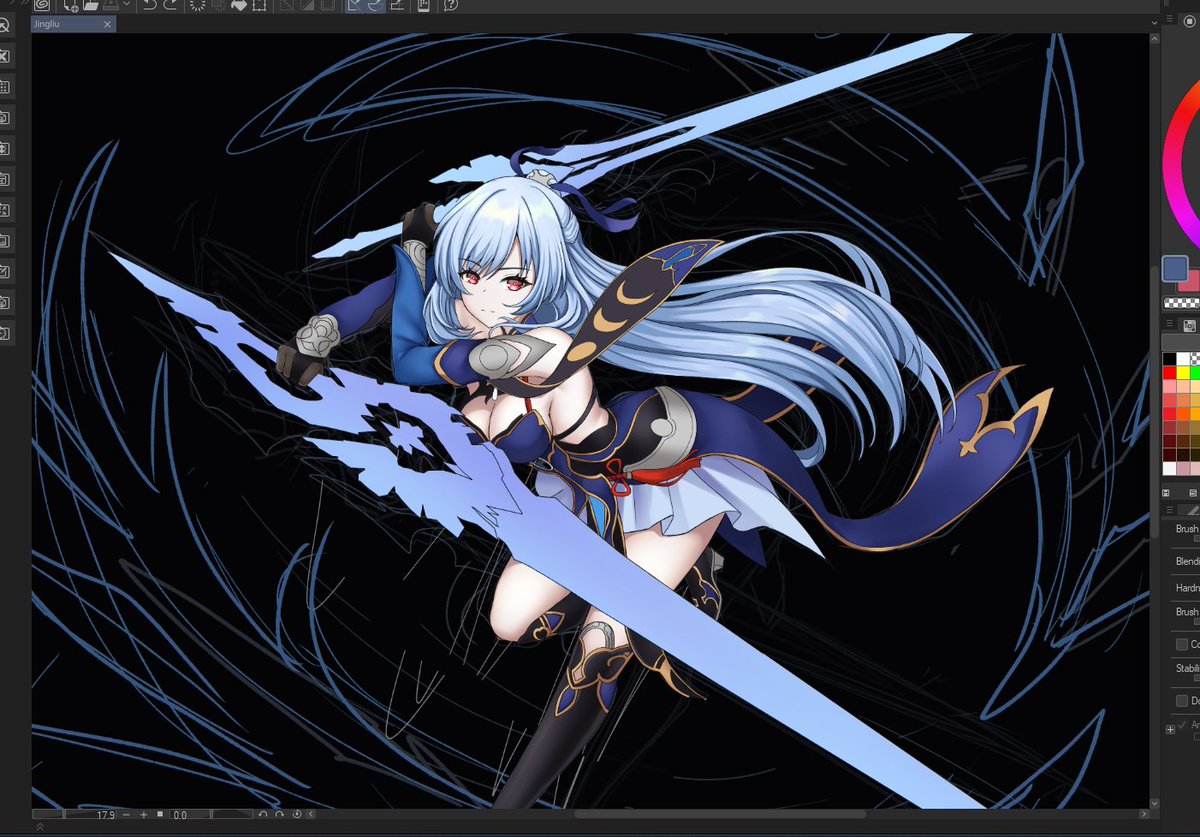Zoom out with the minus button
Image resolution: width=1200 pixels, height=837 pixels.
(x=126, y=815)
